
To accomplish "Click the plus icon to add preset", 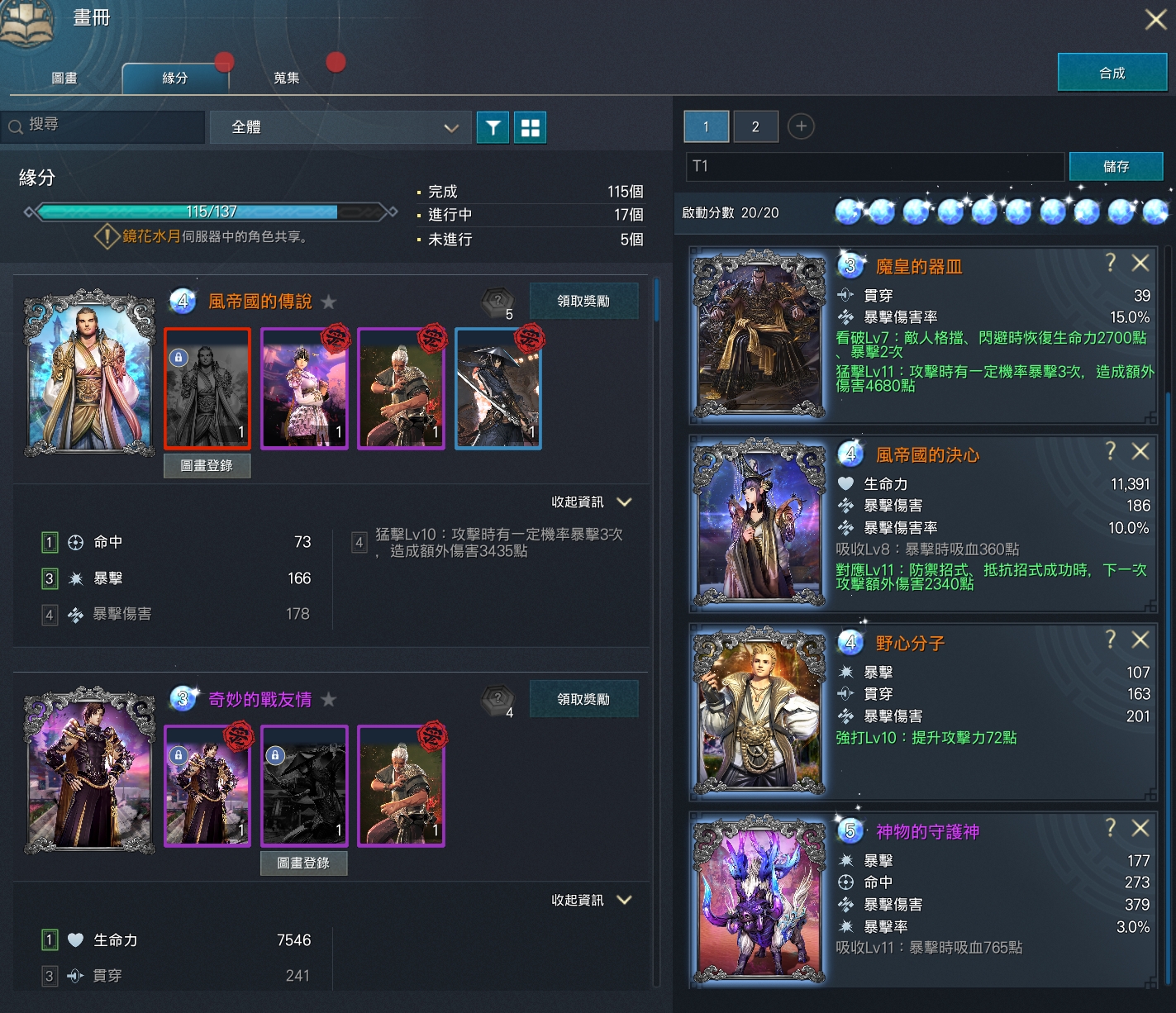I will [x=800, y=126].
